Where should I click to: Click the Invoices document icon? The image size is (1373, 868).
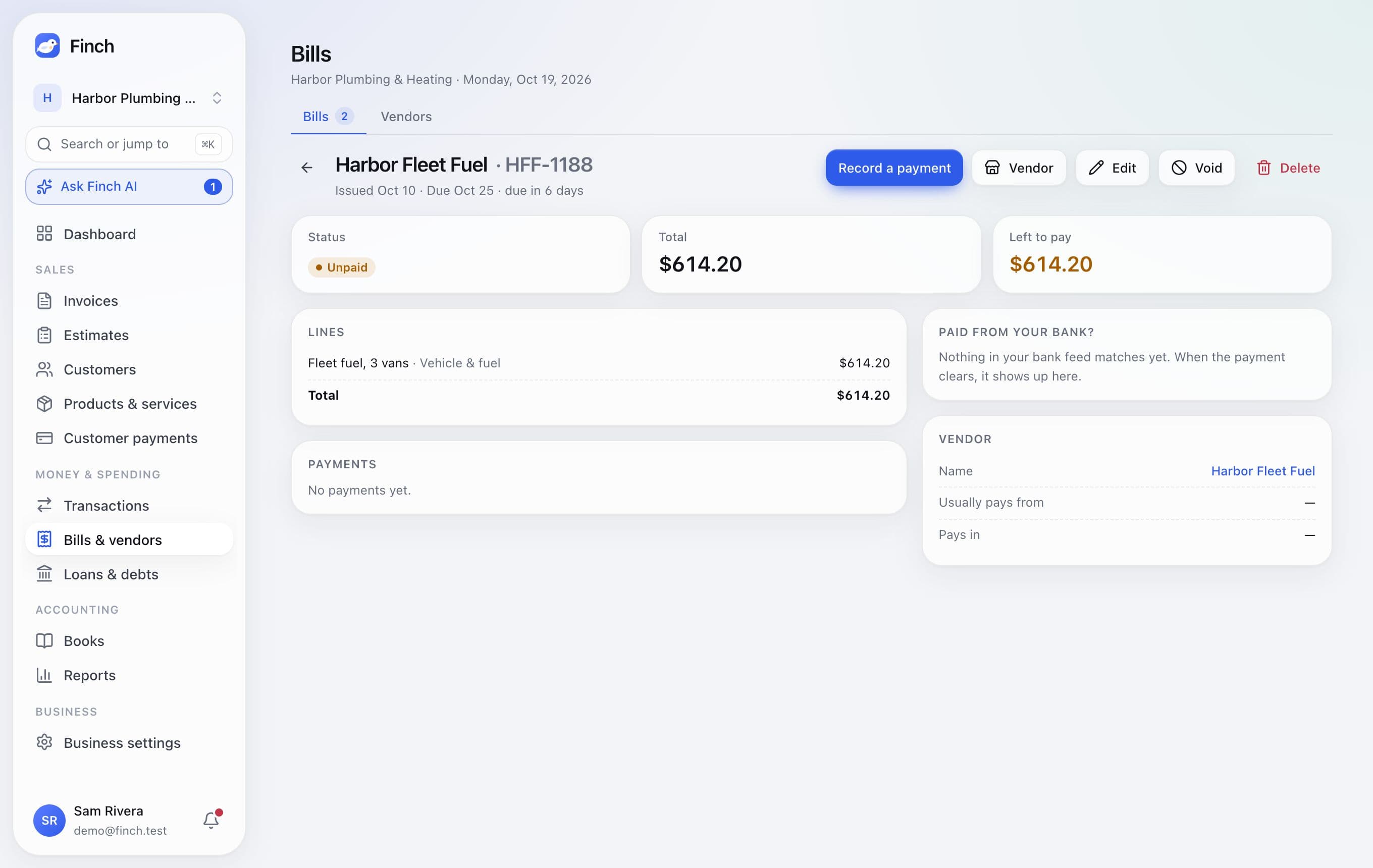pos(44,300)
